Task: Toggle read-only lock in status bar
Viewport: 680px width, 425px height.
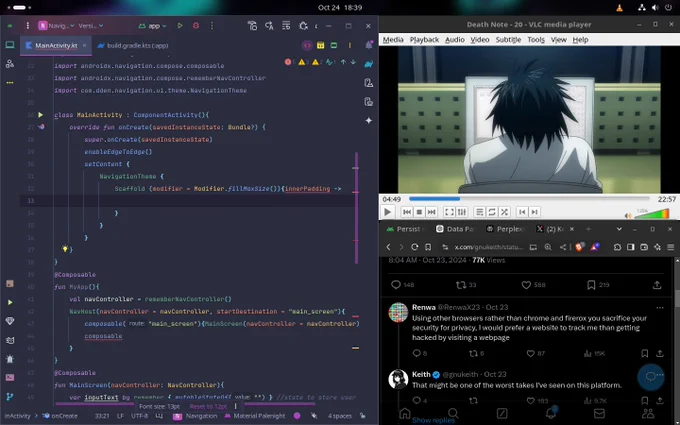Action: click(x=363, y=416)
